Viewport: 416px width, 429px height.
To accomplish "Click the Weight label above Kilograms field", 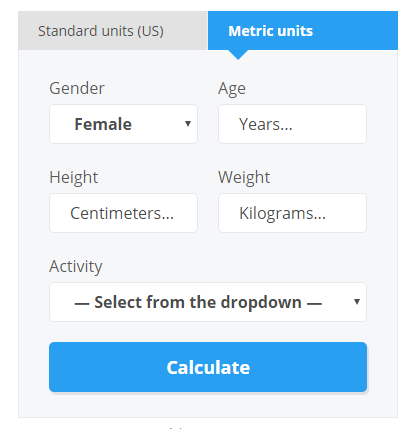I will click(x=244, y=177).
